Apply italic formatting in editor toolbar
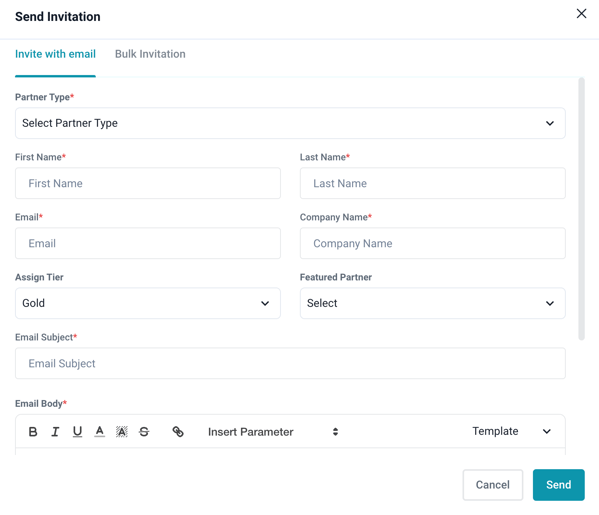This screenshot has height=515, width=599. (x=55, y=432)
